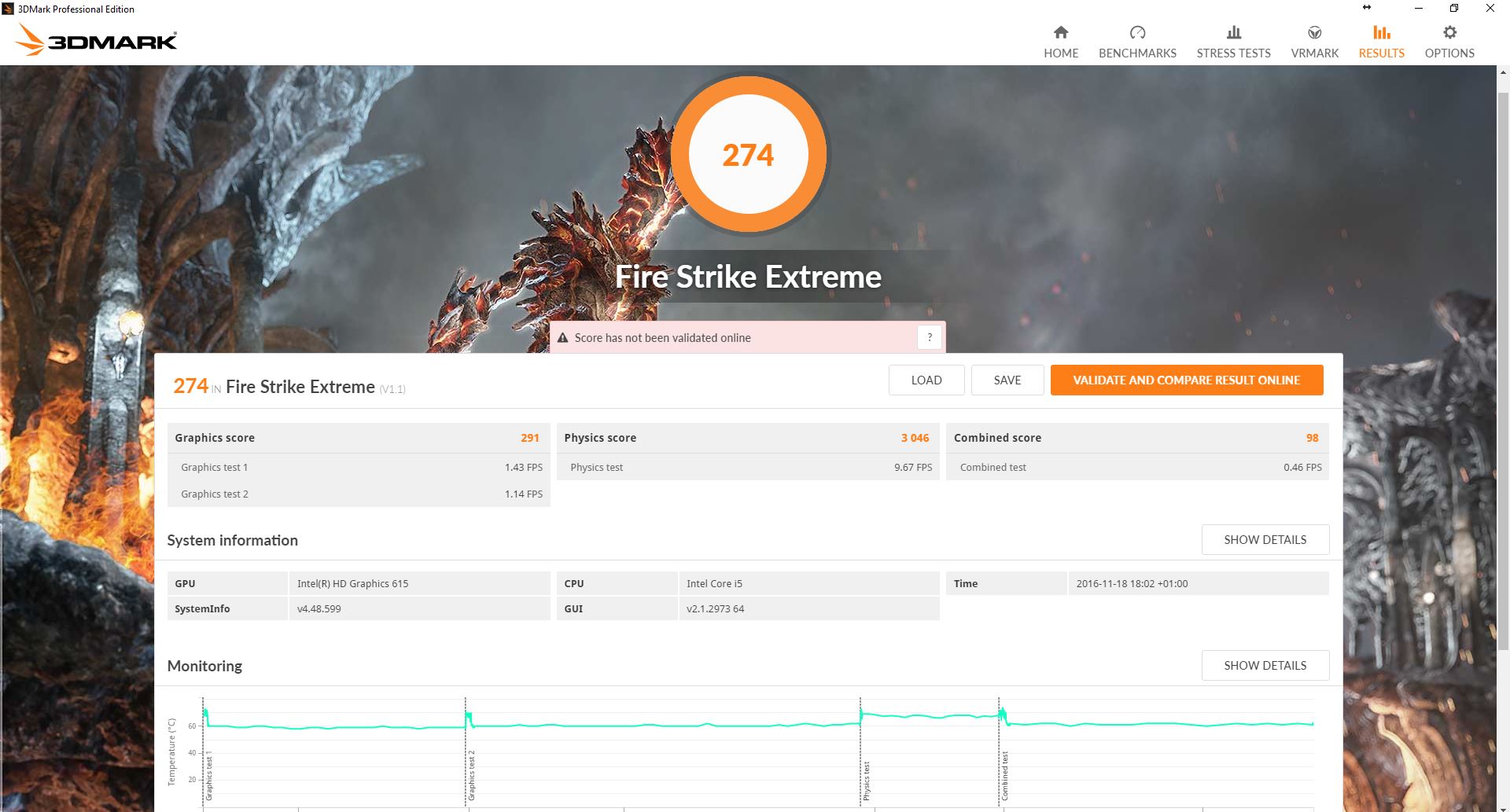This screenshot has width=1510, height=812.
Task: Click the Physics score value 3 046
Action: (x=915, y=438)
